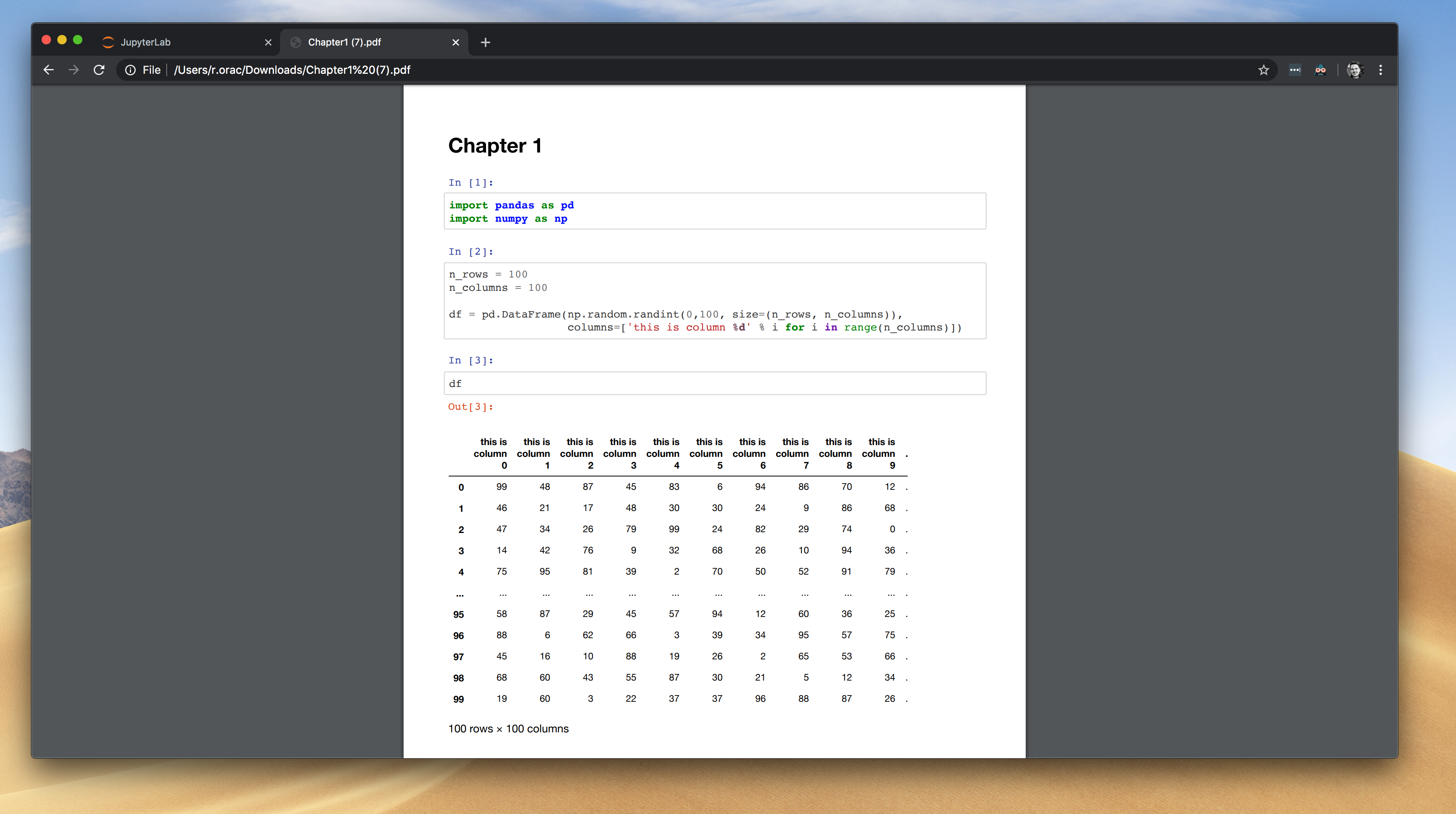Click the Chapter 1 heading

point(495,146)
